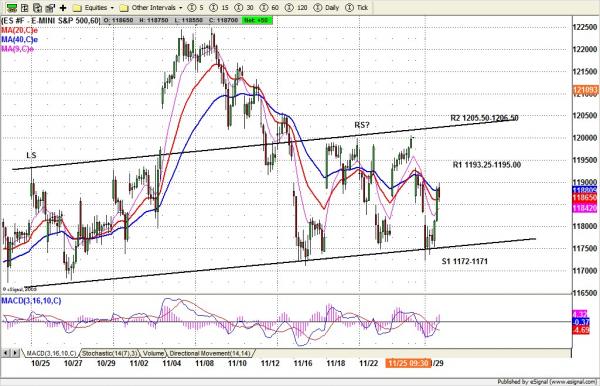Click the R2 1205.50-1206.50 resistance label
This screenshot has height=386, width=600.
(x=484, y=118)
